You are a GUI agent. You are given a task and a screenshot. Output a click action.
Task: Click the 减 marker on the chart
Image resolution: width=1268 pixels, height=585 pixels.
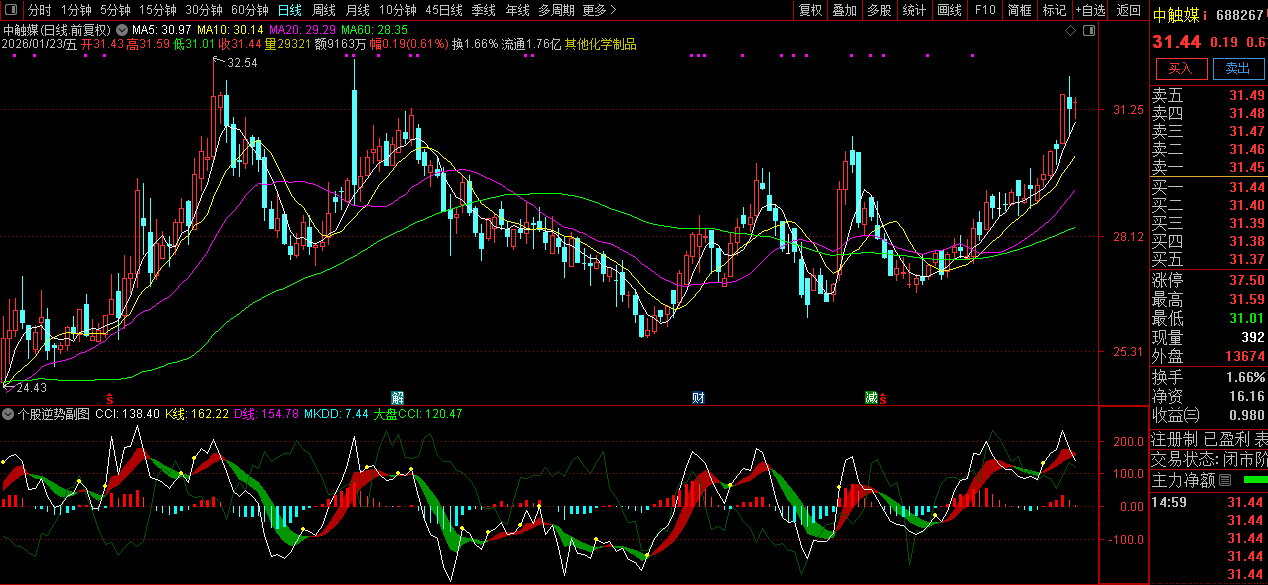coord(871,398)
